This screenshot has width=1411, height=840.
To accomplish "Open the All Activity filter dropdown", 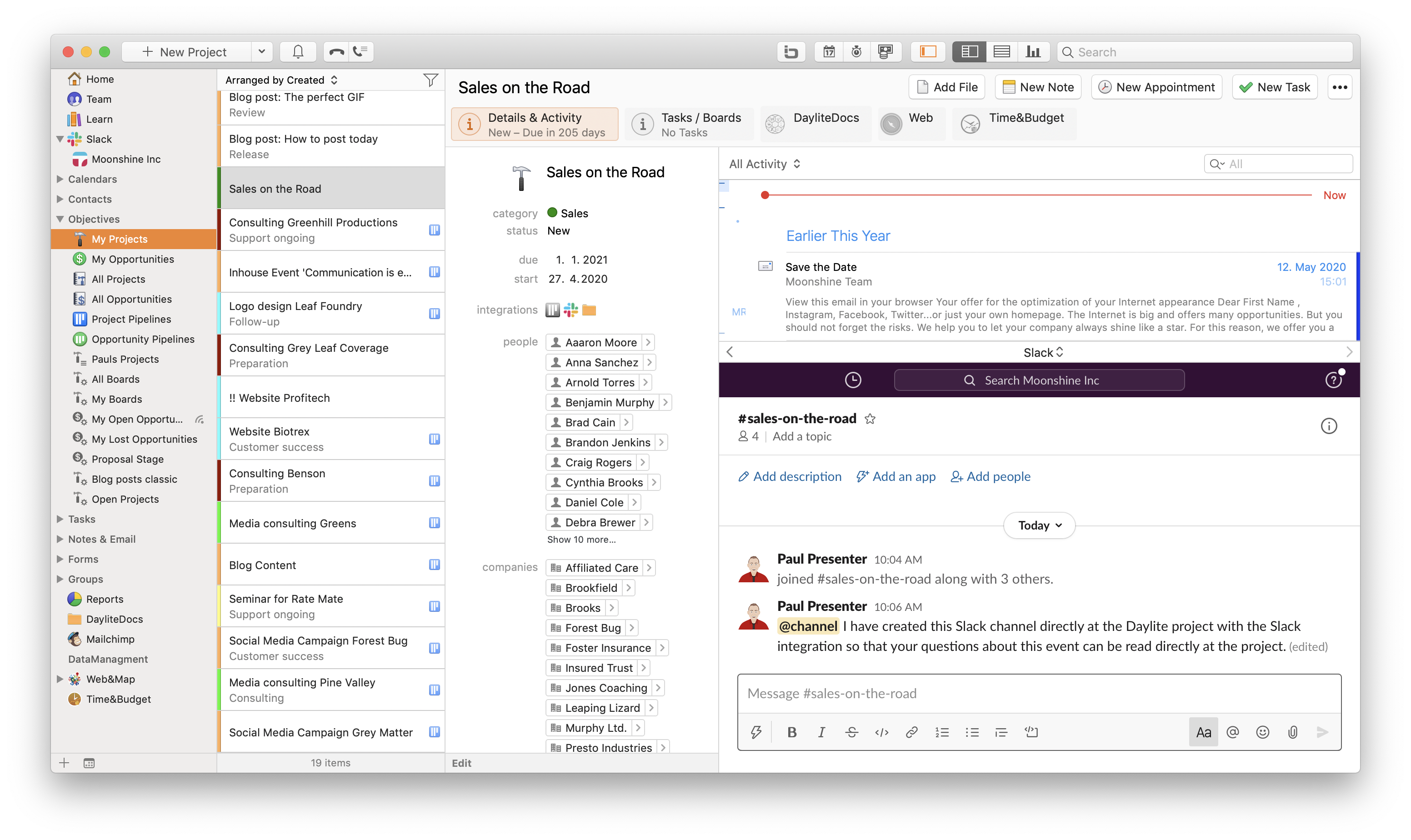I will 764,164.
